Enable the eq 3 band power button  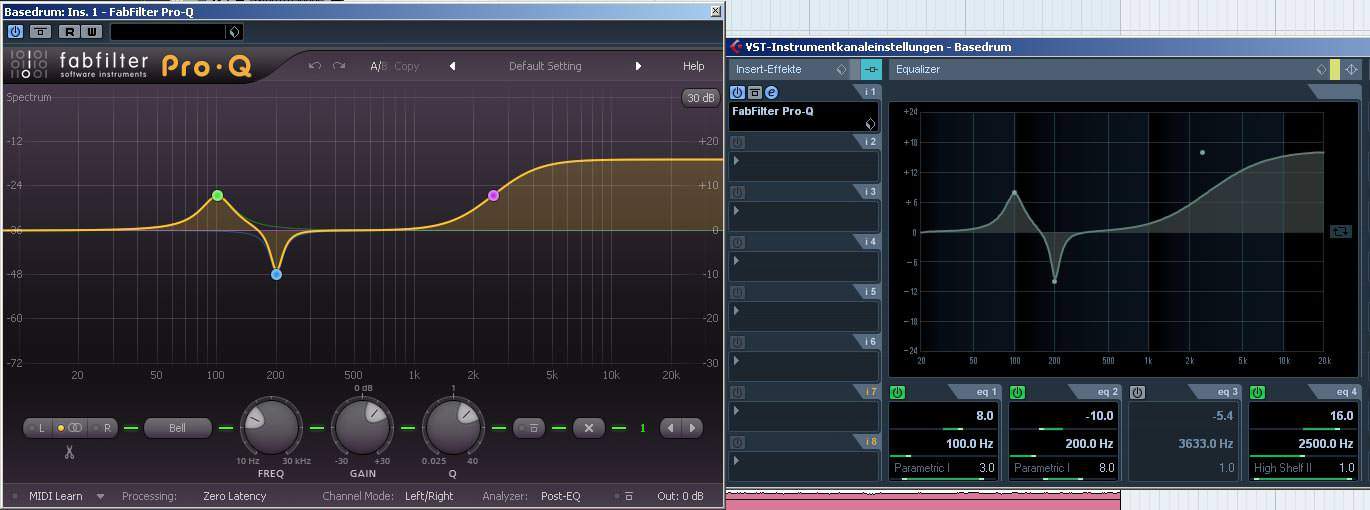click(1137, 392)
